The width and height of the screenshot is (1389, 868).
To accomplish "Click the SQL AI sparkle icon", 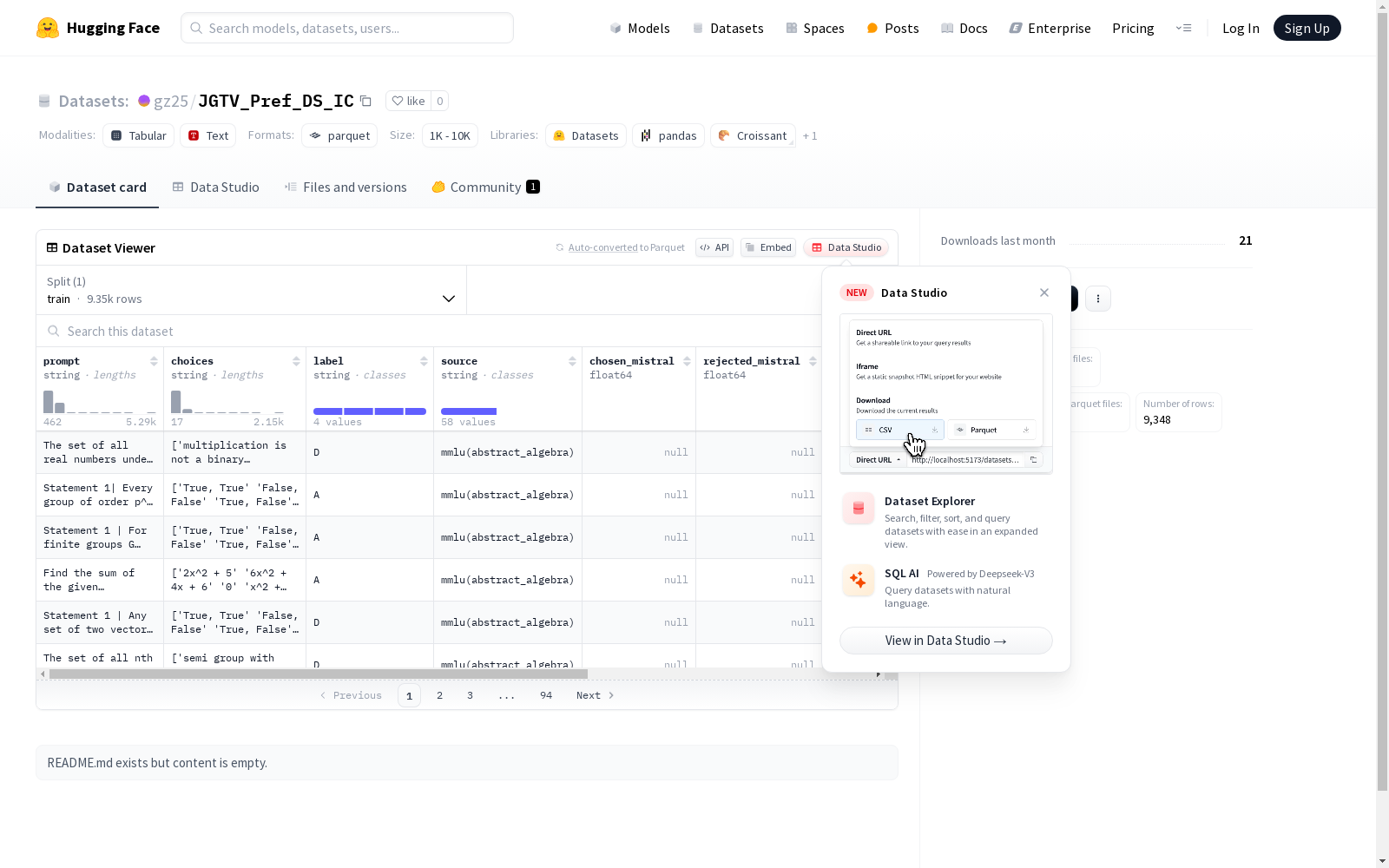I will [x=859, y=580].
